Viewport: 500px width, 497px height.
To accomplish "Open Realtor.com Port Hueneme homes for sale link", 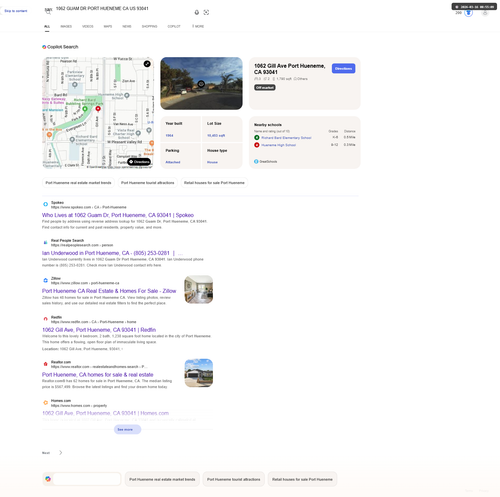I will 98,375.
